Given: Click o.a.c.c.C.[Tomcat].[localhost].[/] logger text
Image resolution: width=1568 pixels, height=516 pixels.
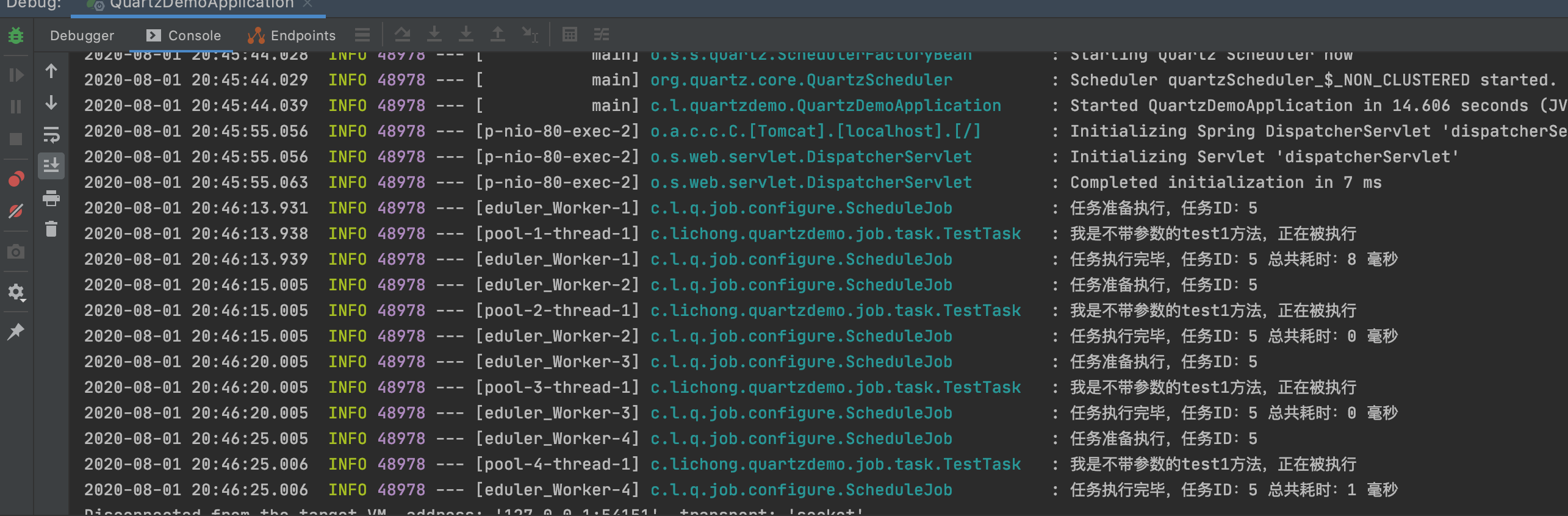Looking at the screenshot, I should pos(816,131).
